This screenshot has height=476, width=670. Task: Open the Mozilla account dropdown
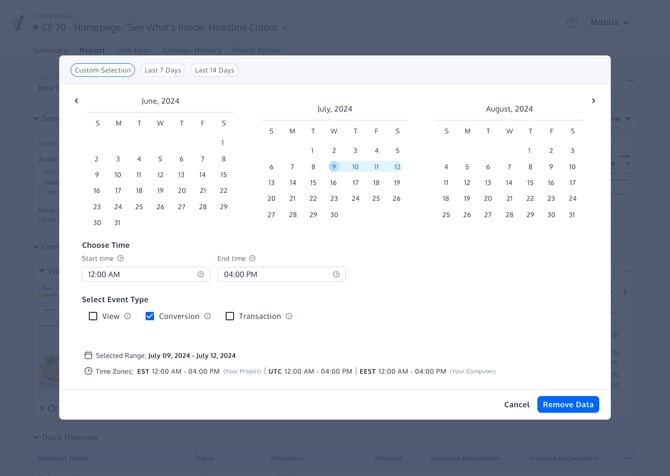[x=609, y=22]
